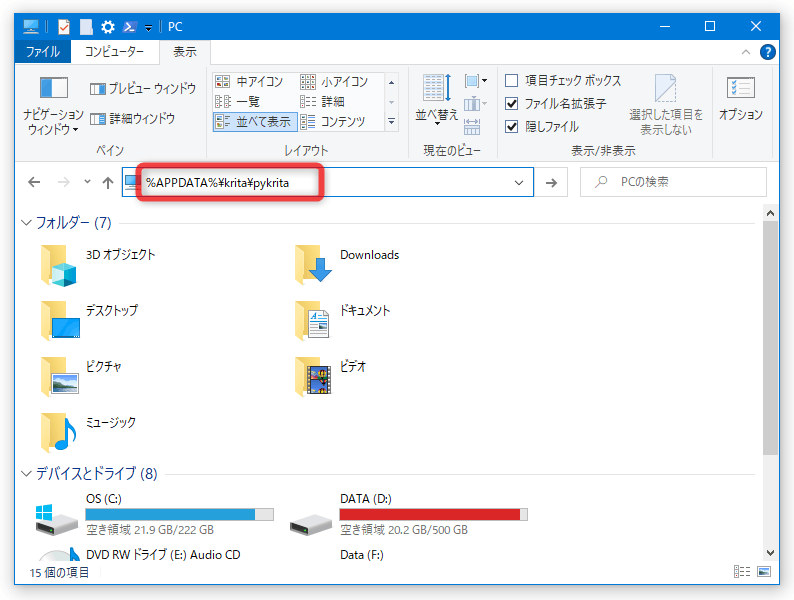Viewport: 794px width, 600px height.
Task: Click the OS (C:) blue usage bar
Action: pyautogui.click(x=179, y=514)
